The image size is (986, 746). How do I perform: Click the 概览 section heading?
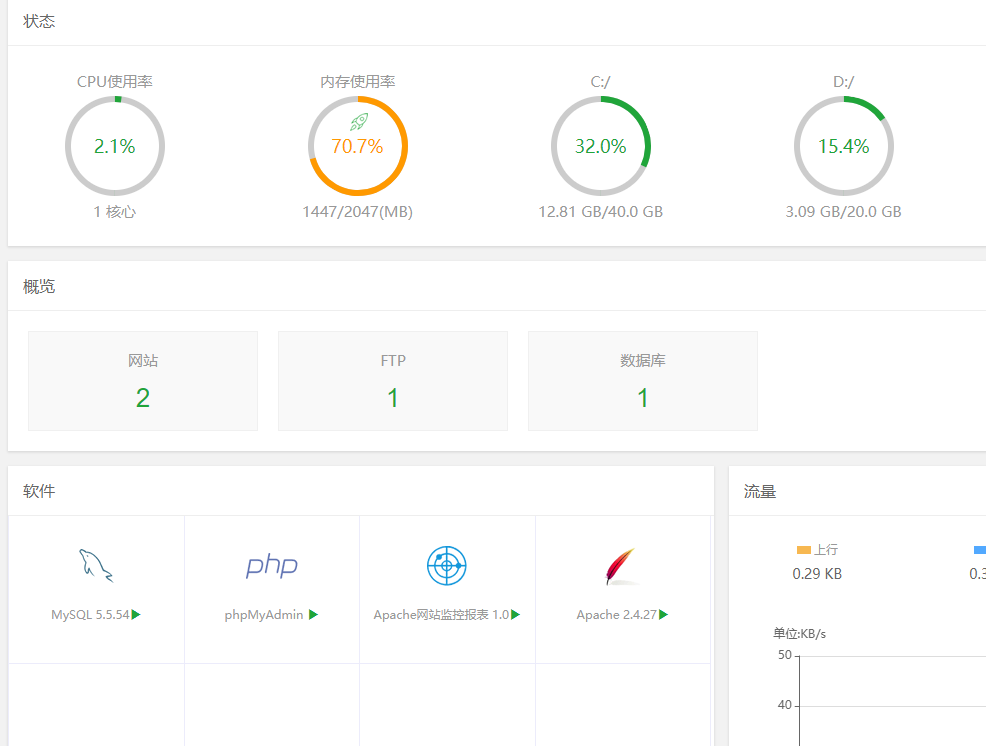pos(39,287)
